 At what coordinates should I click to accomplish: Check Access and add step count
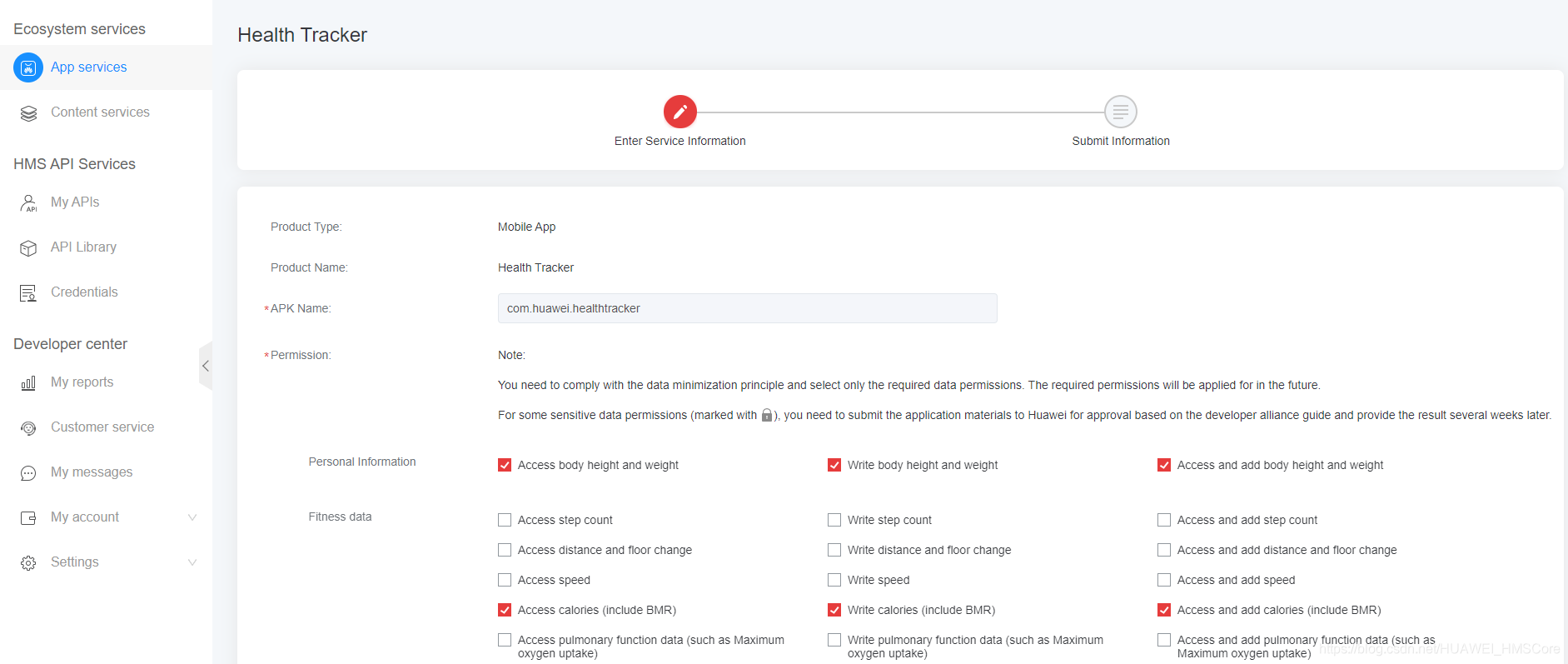(1164, 520)
